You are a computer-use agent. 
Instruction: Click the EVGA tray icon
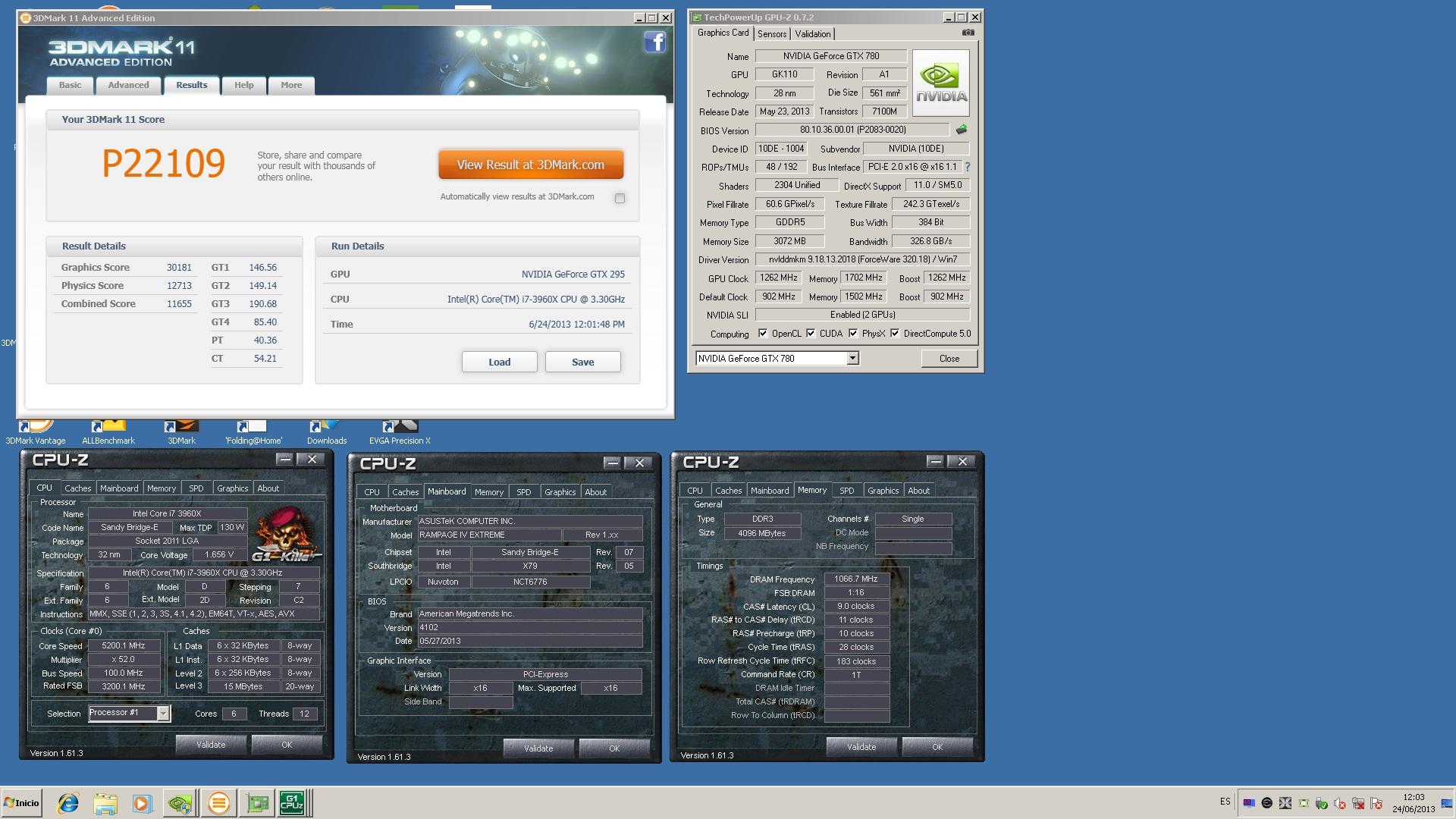pyautogui.click(x=1267, y=802)
